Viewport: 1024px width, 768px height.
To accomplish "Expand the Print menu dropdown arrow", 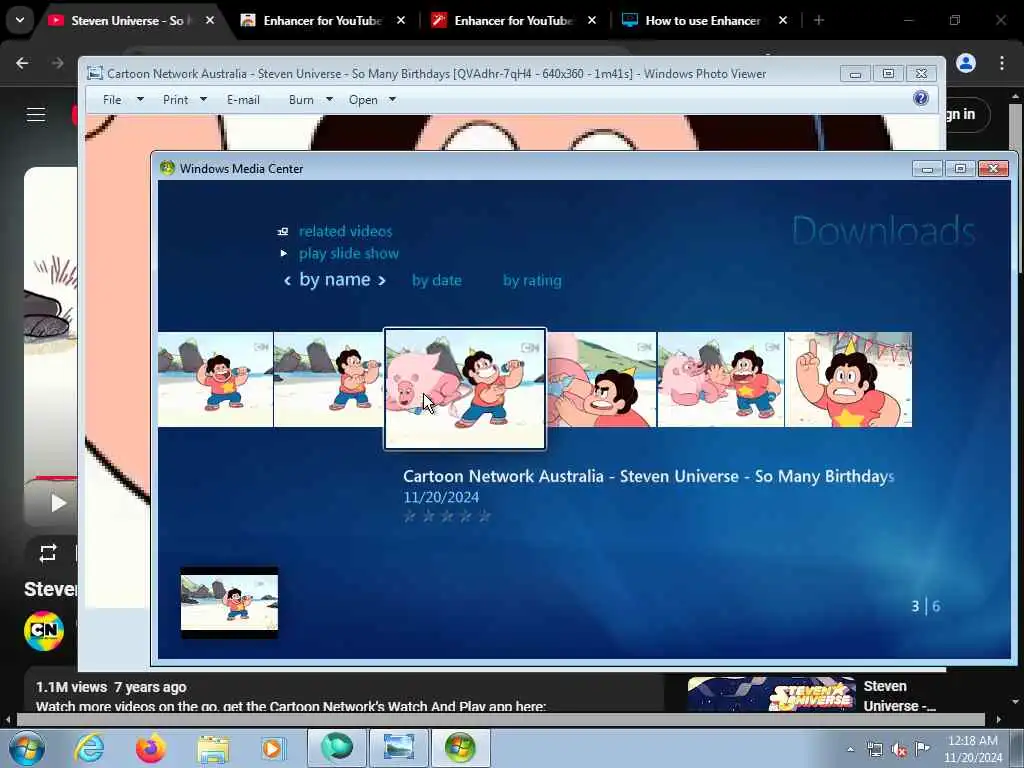I will click(x=203, y=100).
